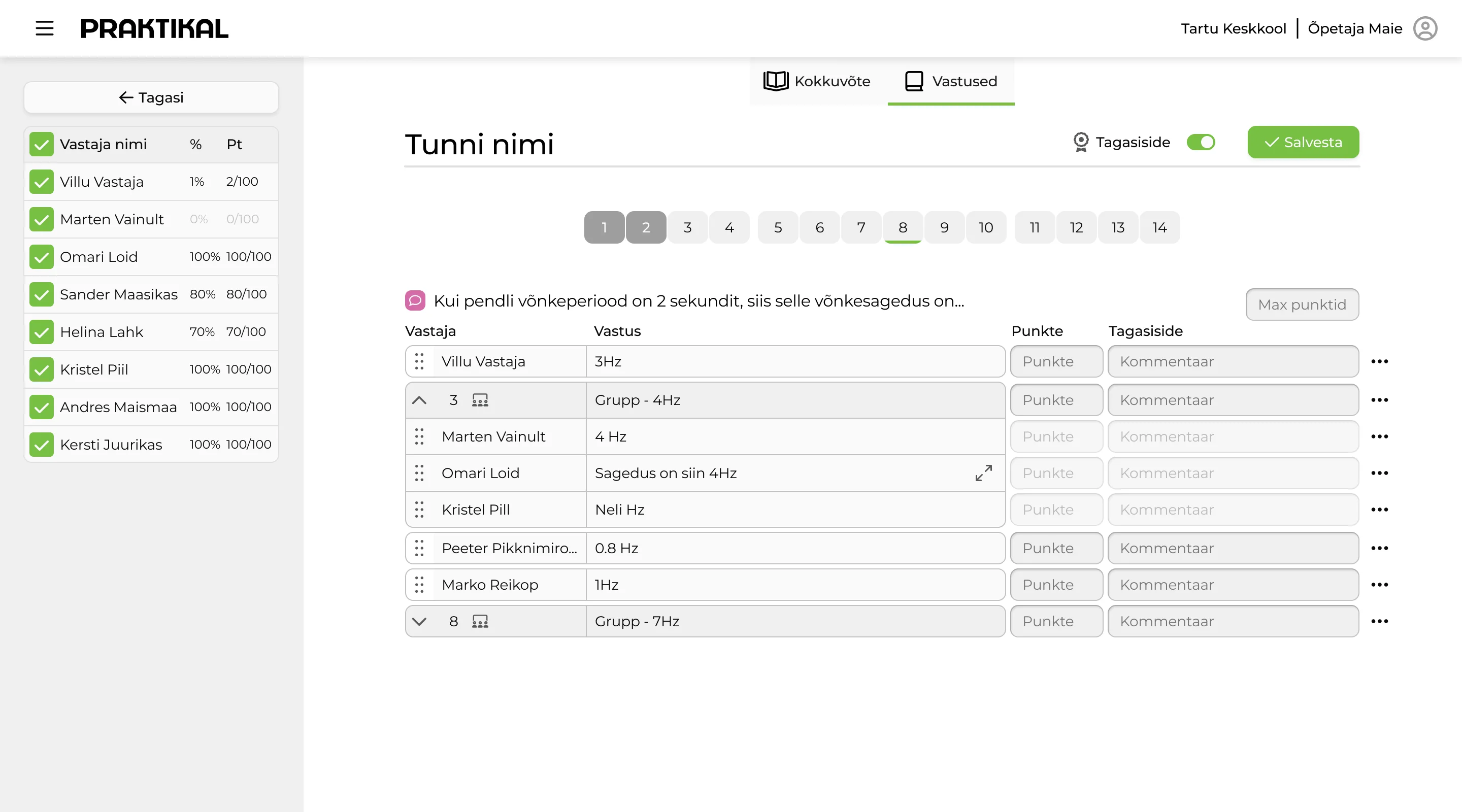Uncheck Sander Maasikas in the sidebar

tap(42, 294)
